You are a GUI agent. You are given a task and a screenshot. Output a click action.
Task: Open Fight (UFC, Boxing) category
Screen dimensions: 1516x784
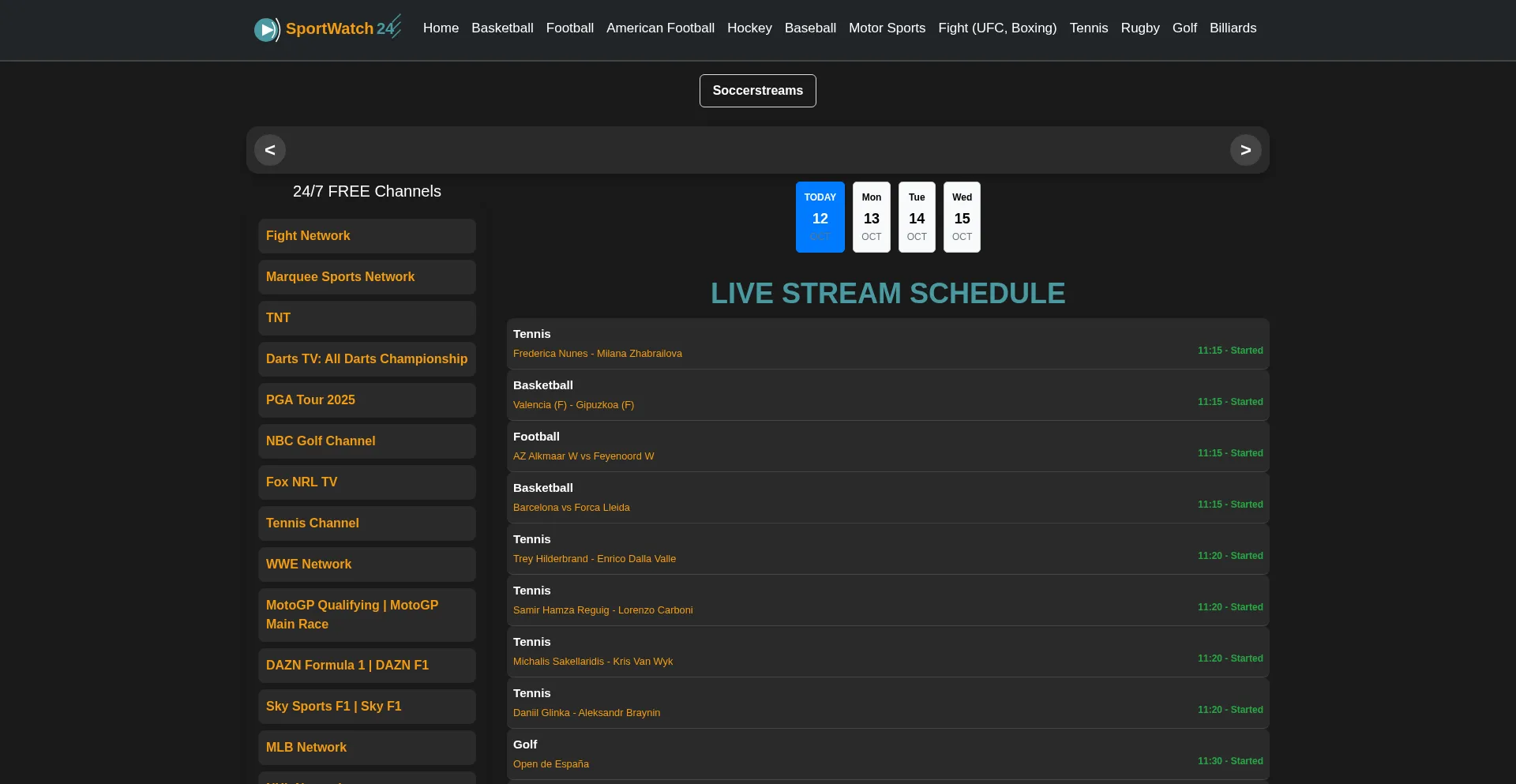click(996, 28)
